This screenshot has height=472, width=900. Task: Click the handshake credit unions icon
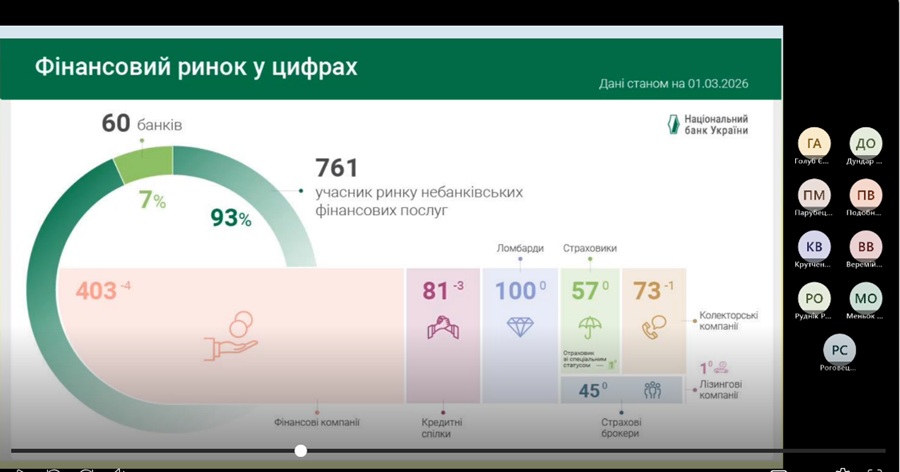tap(442, 327)
